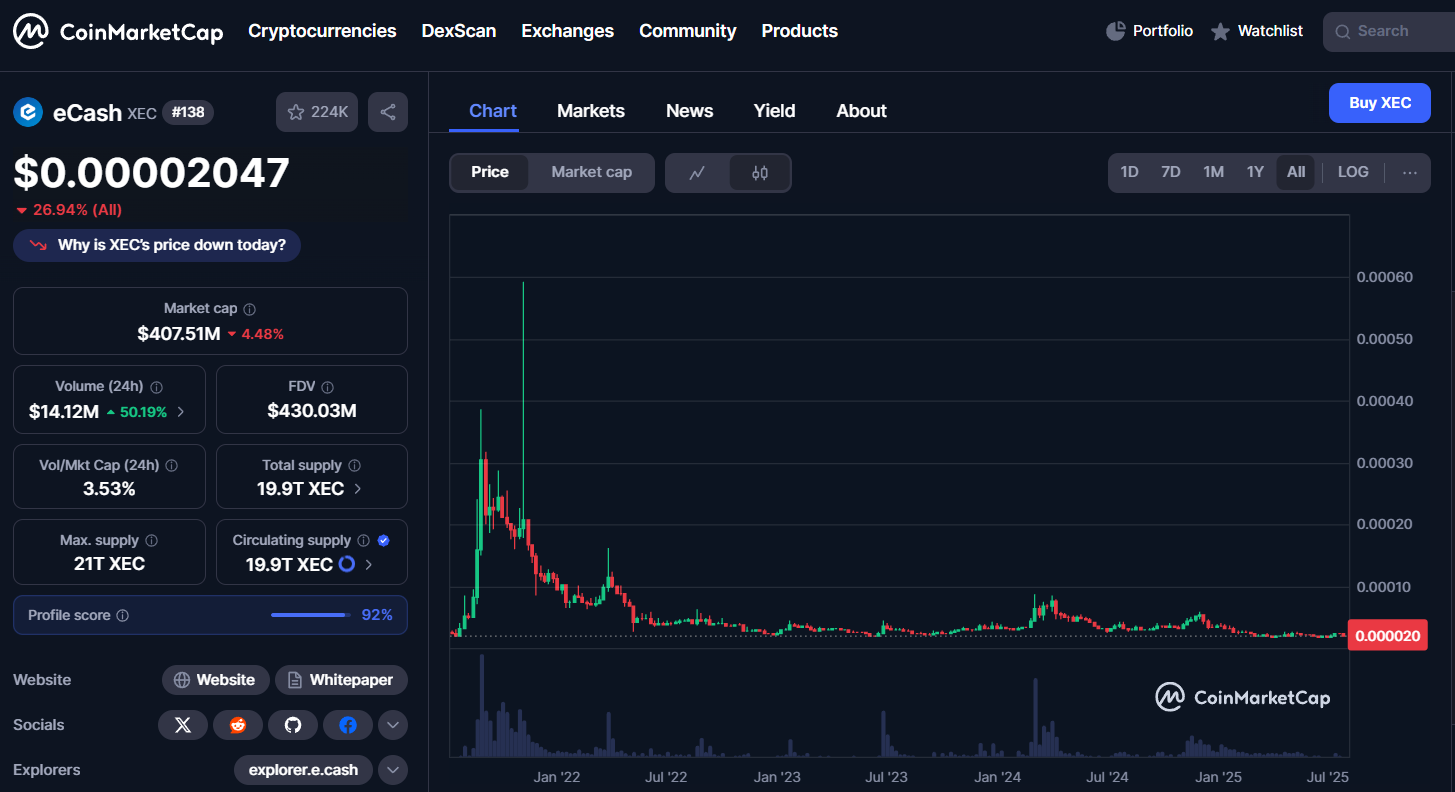Expand more Socials dropdown chevron
Image resolution: width=1455 pixels, height=792 pixels.
[393, 725]
